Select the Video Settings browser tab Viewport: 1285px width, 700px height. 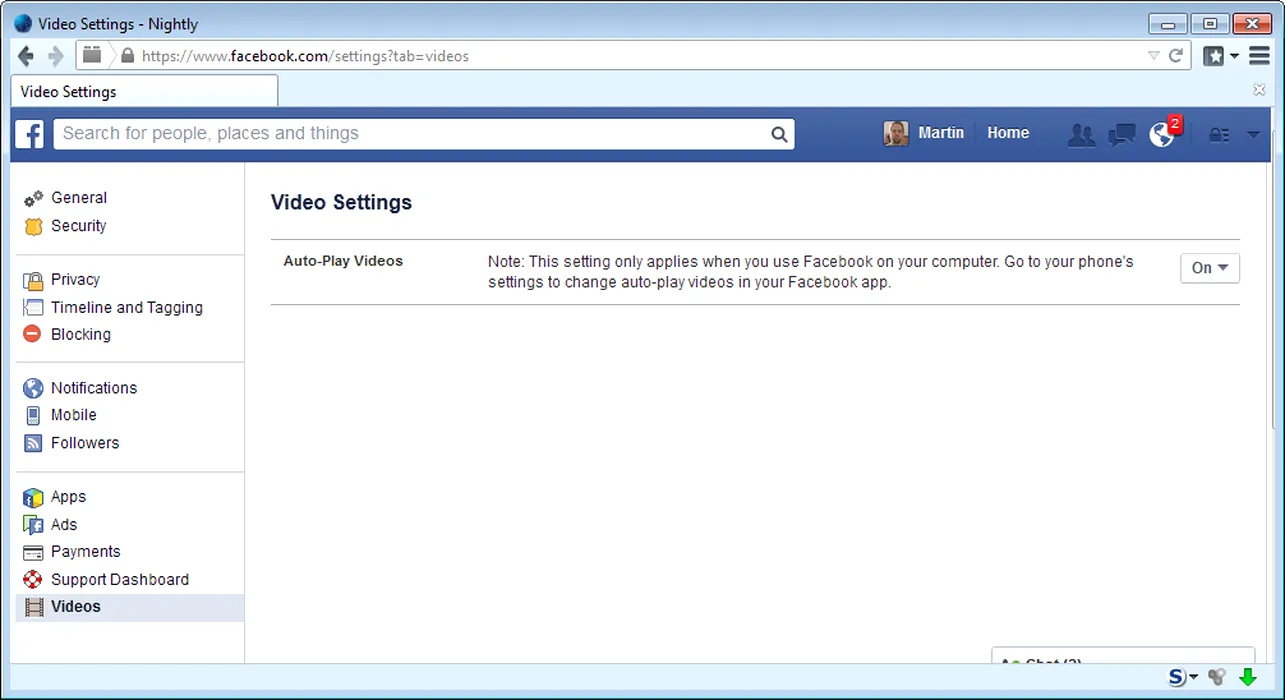click(144, 91)
